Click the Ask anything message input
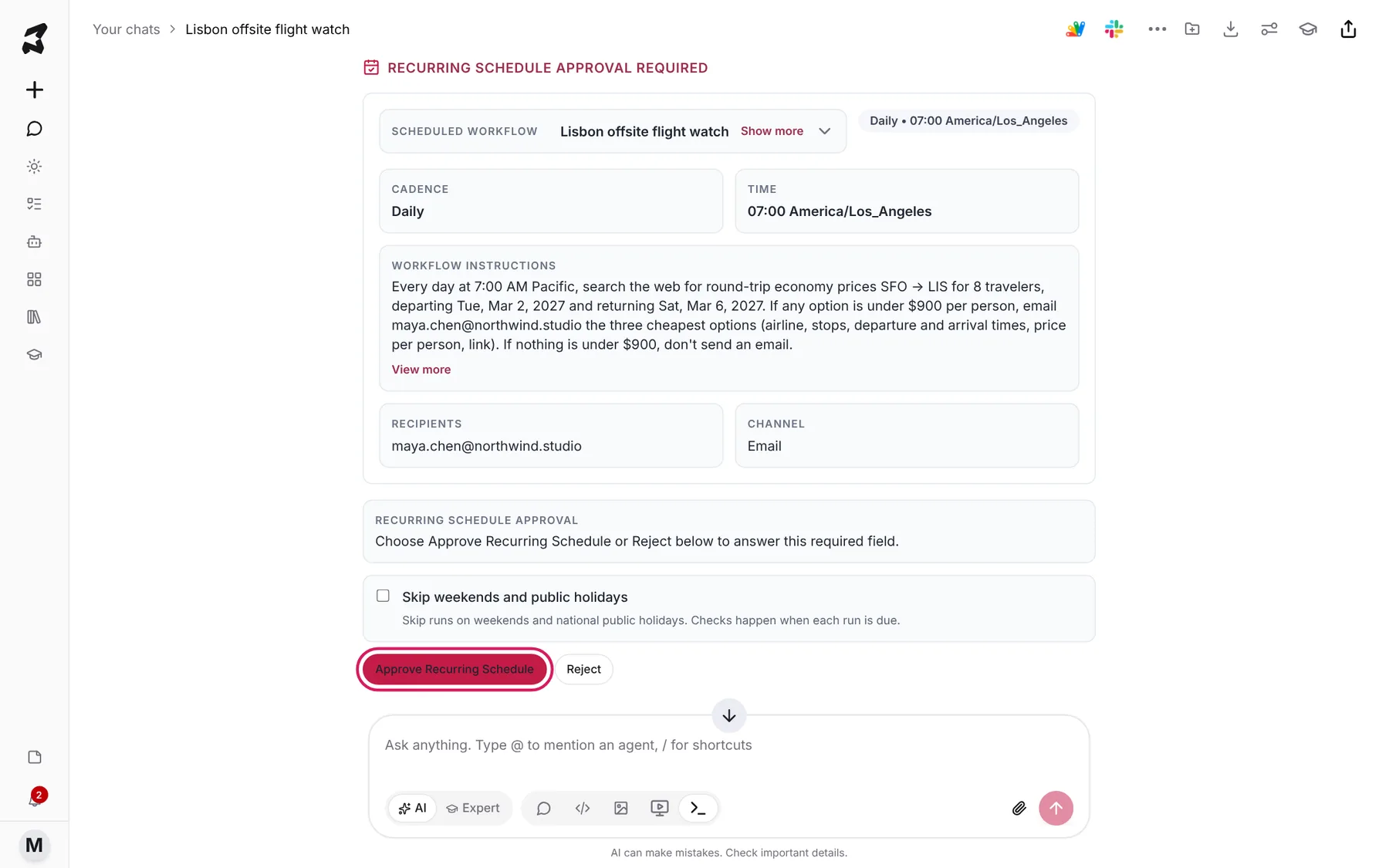This screenshot has height=868, width=1389. (728, 745)
